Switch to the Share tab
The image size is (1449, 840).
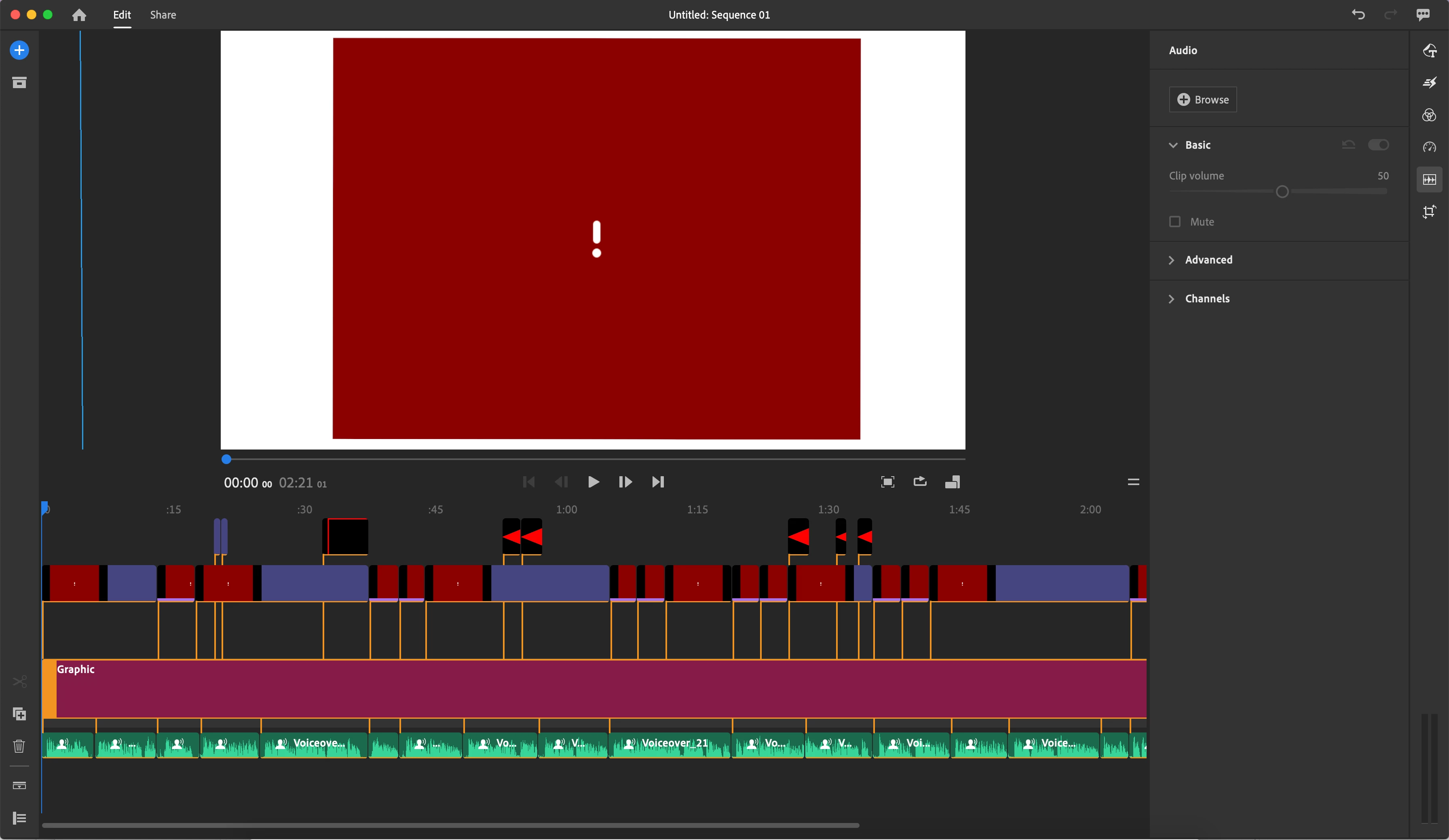[x=163, y=15]
